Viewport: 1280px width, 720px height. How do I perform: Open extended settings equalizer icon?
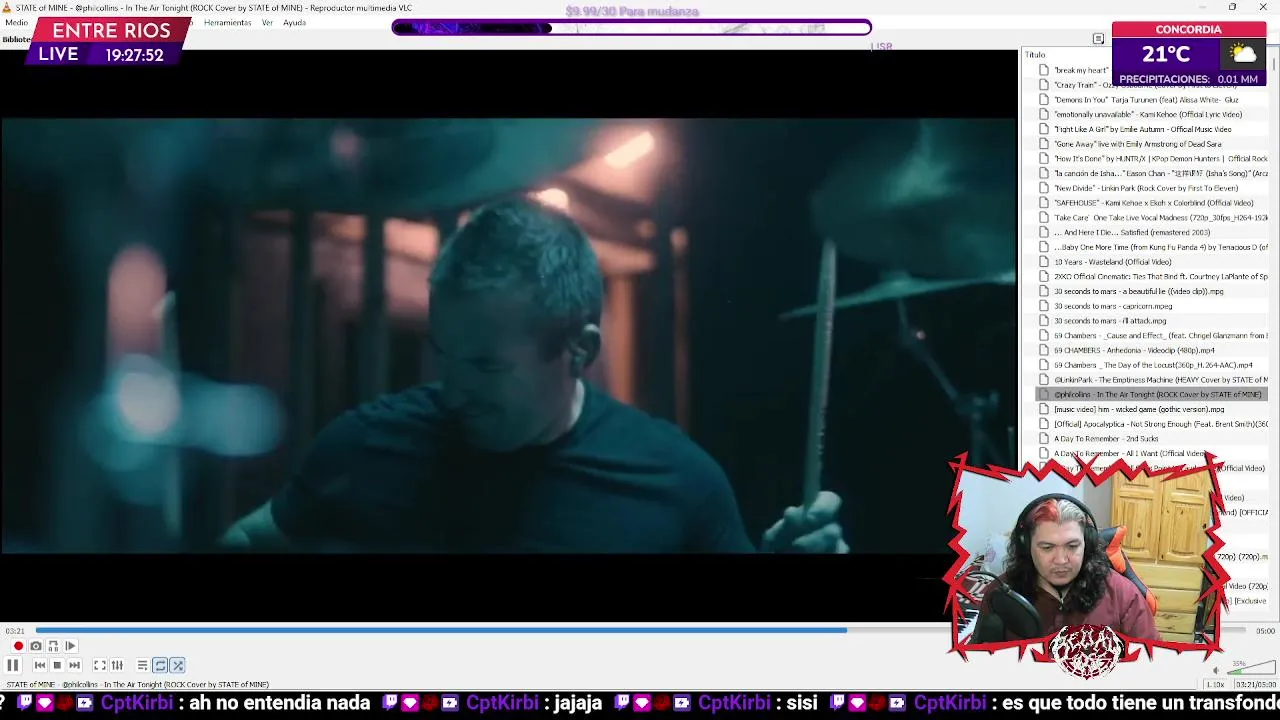117,665
